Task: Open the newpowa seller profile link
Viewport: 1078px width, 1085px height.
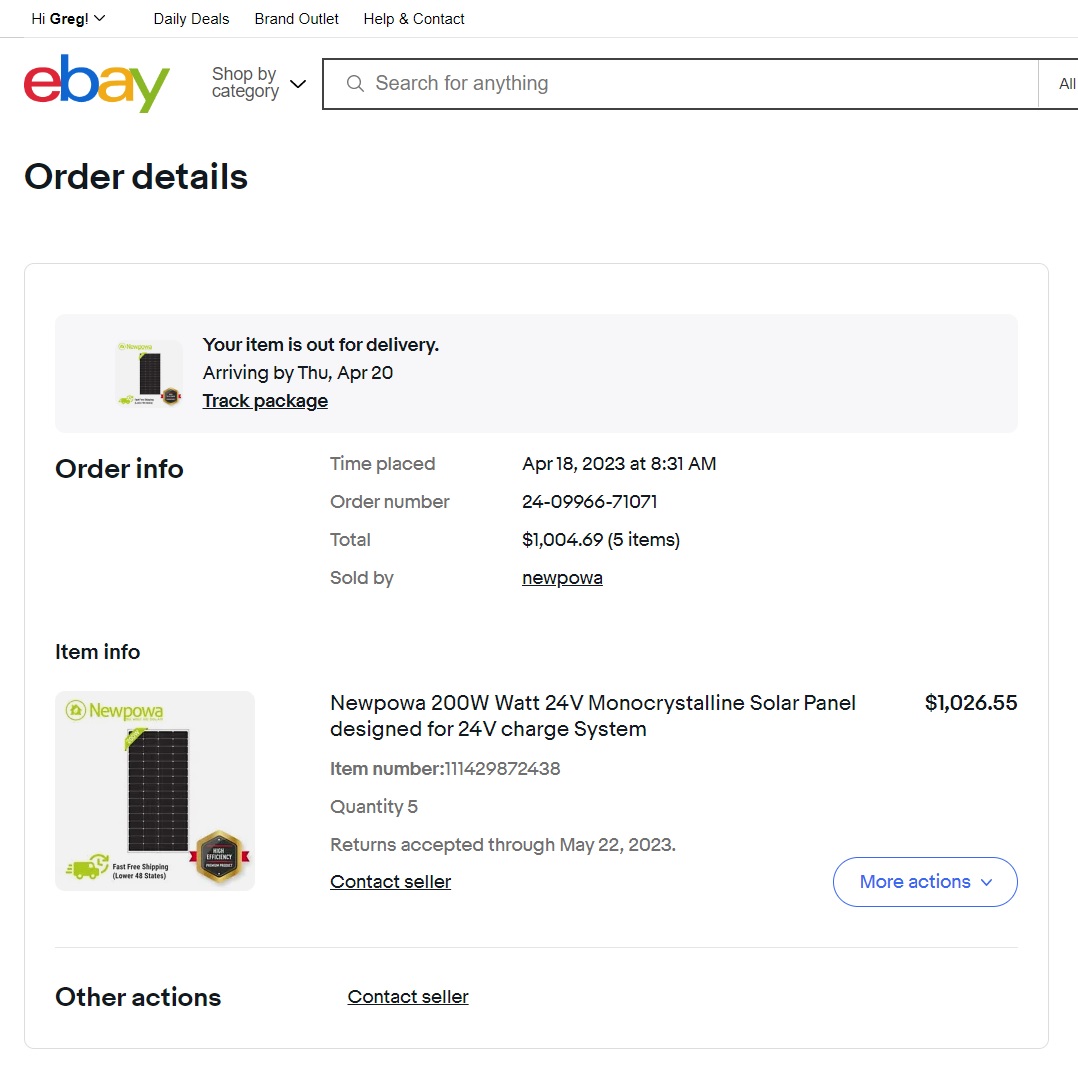Action: (x=562, y=578)
